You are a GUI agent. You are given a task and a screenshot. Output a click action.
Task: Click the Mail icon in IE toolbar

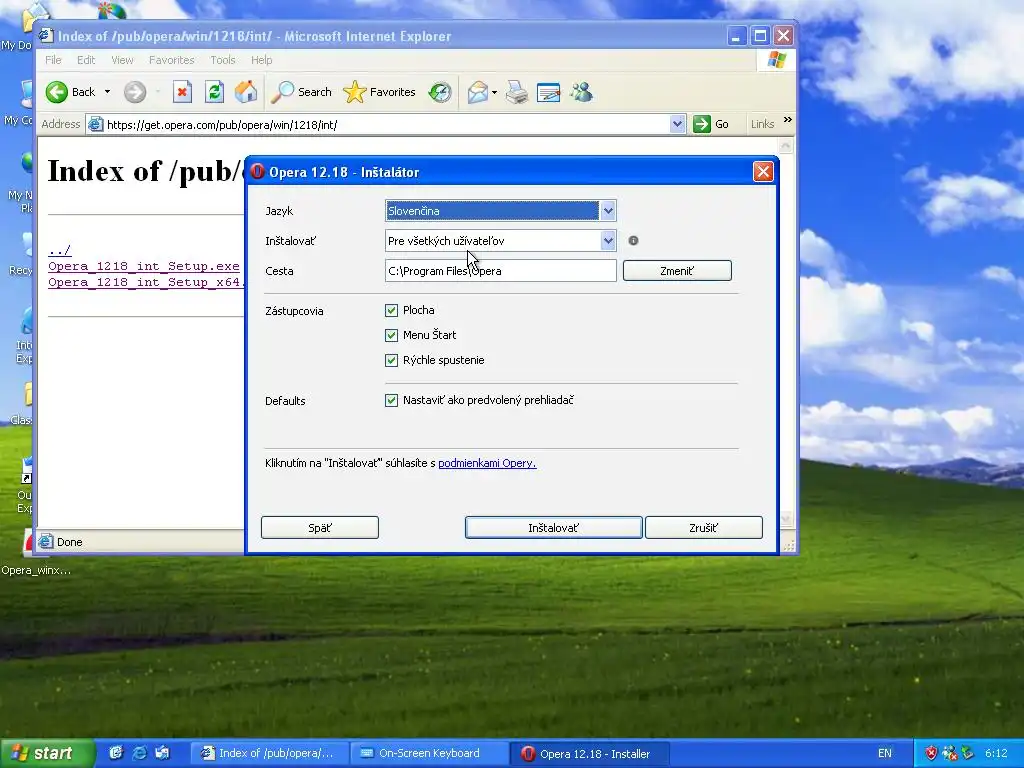coord(477,92)
